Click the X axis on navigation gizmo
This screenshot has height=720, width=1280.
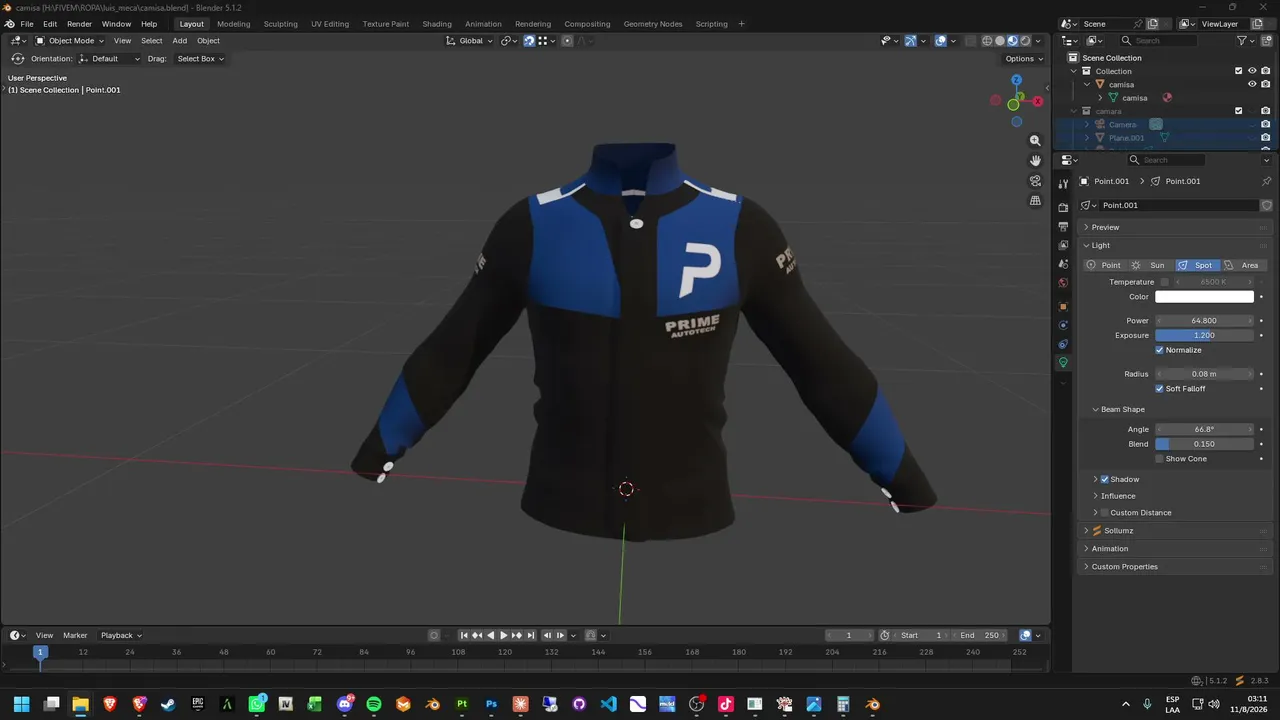pyautogui.click(x=1037, y=101)
